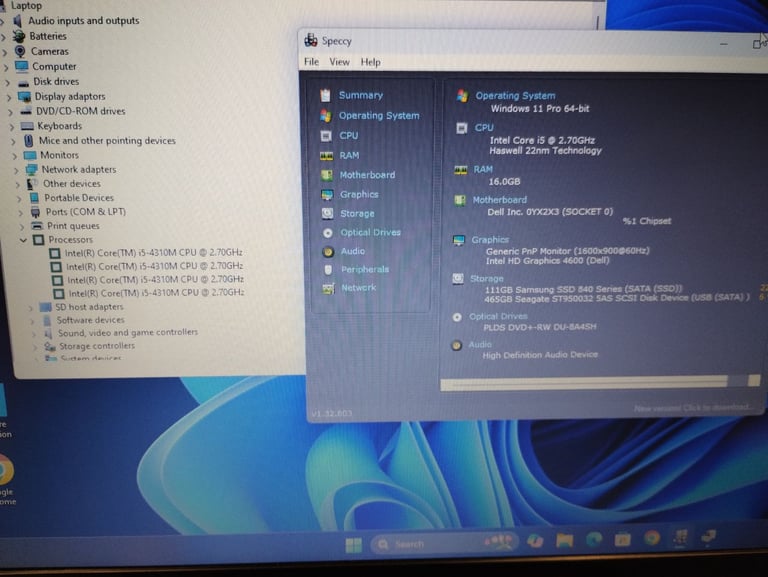
Task: Select RAM section in Speccy sidebar
Action: [x=349, y=155]
